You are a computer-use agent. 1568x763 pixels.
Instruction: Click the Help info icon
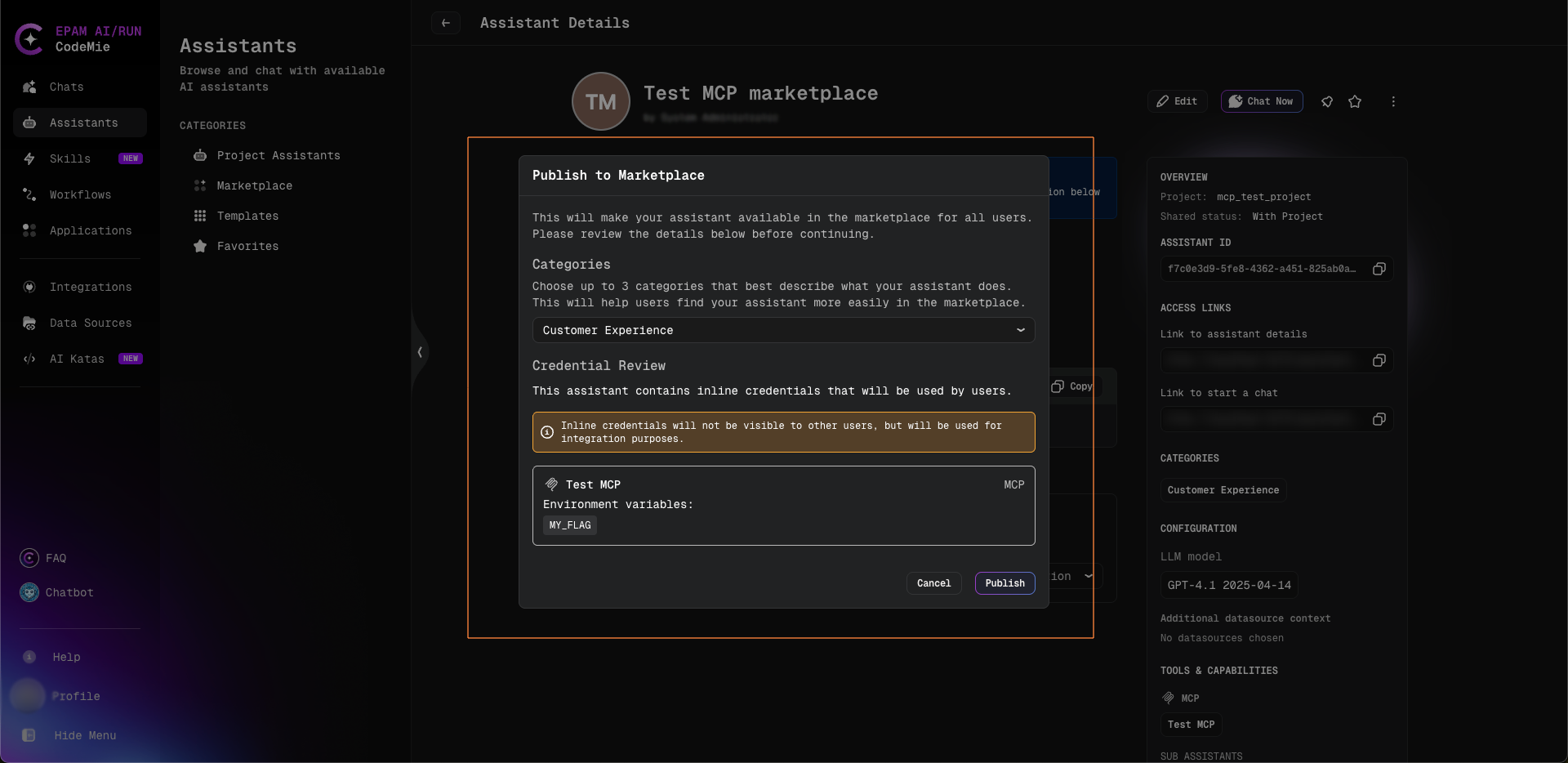pyautogui.click(x=29, y=657)
